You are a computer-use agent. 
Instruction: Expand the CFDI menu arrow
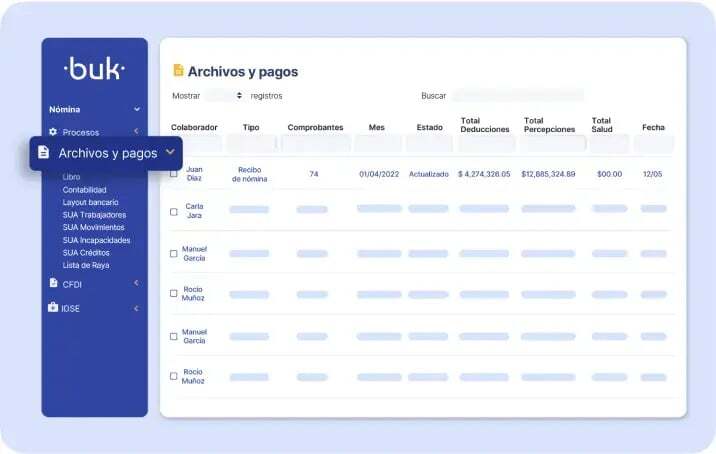pyautogui.click(x=136, y=283)
